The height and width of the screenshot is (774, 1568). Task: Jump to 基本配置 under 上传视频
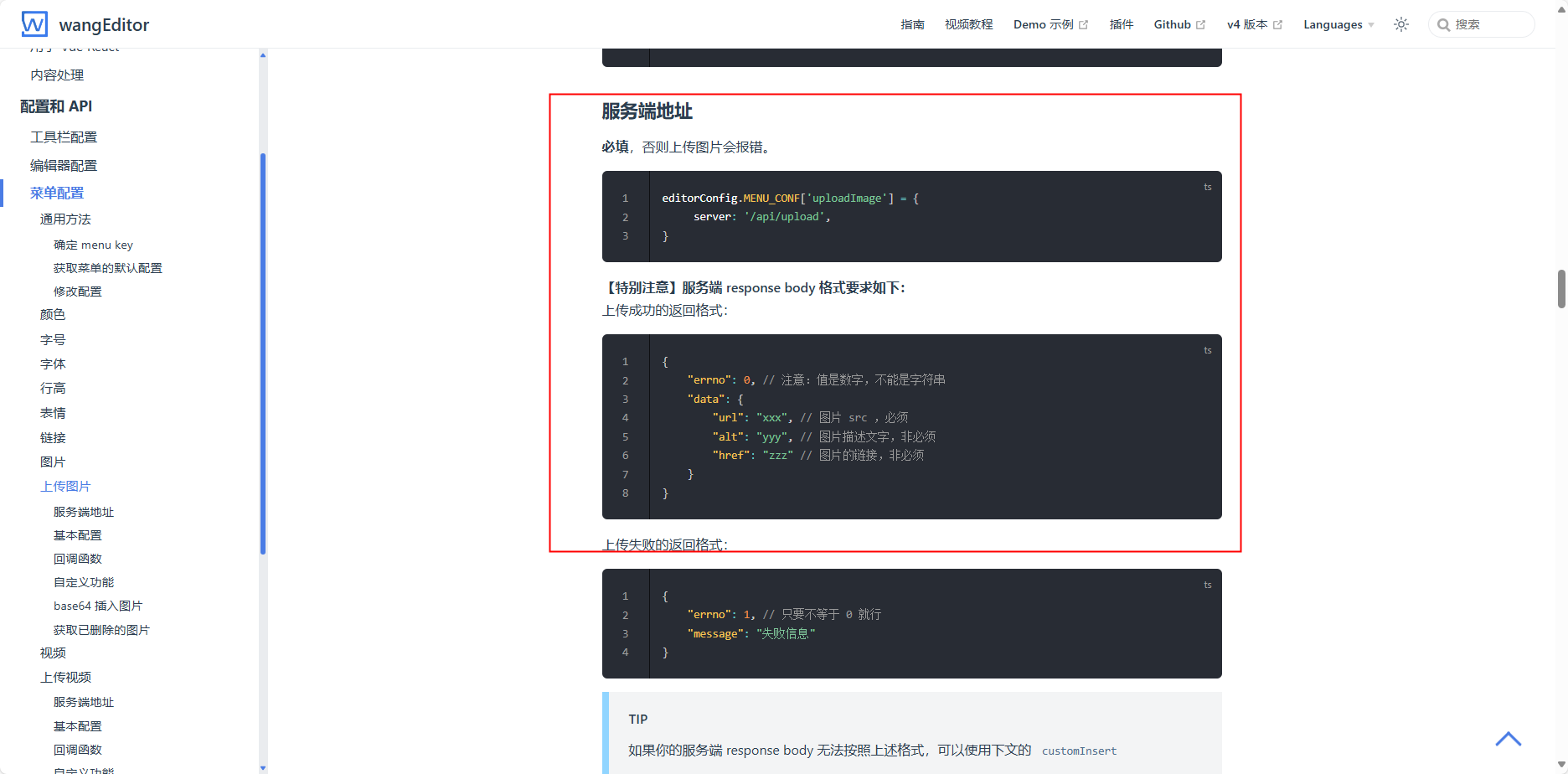78,726
